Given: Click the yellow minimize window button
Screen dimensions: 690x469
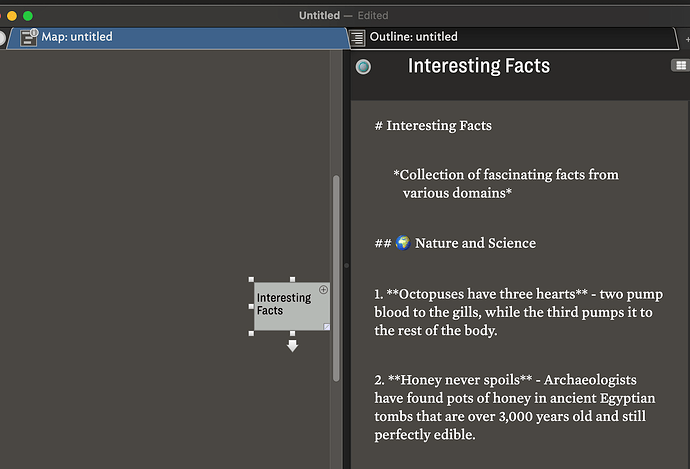Looking at the screenshot, I should click(x=12, y=16).
